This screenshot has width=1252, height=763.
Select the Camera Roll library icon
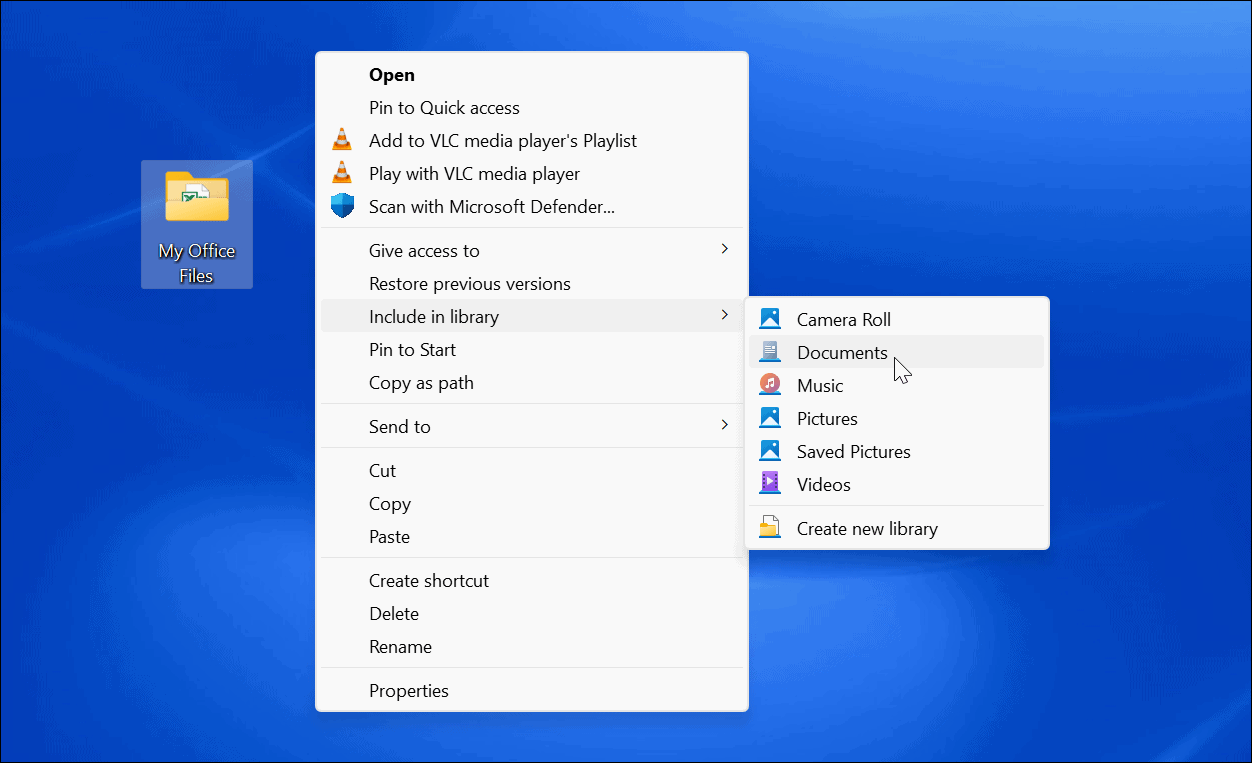pyautogui.click(x=769, y=317)
